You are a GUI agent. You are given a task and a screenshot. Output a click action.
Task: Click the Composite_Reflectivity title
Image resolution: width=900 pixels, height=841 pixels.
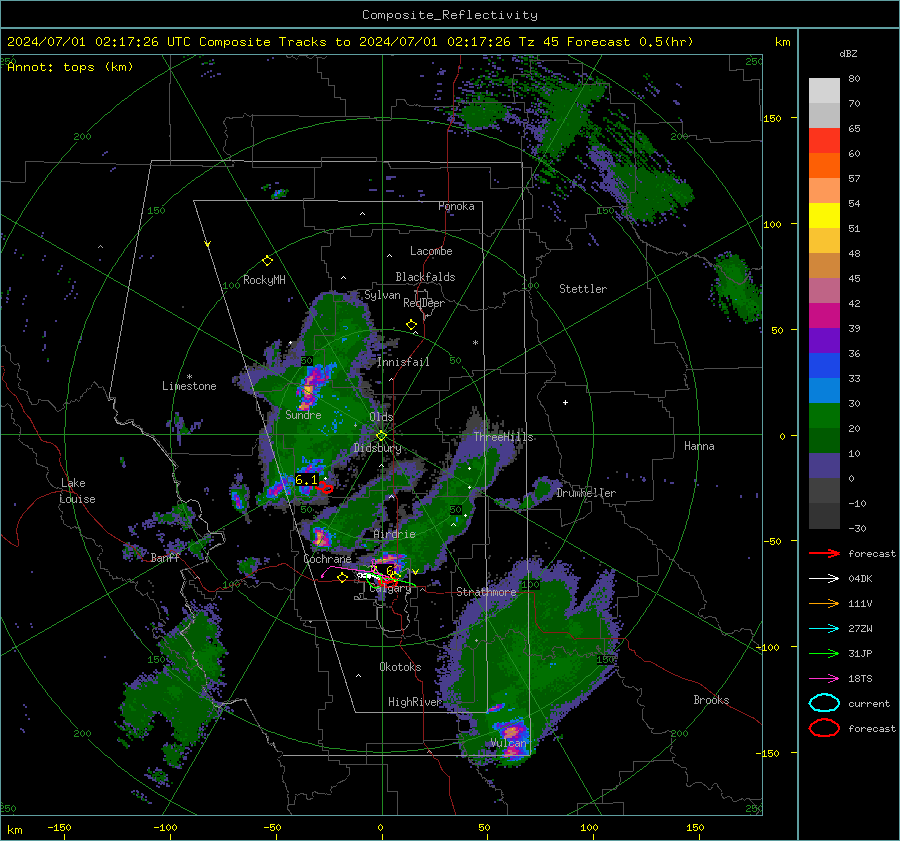pos(450,15)
